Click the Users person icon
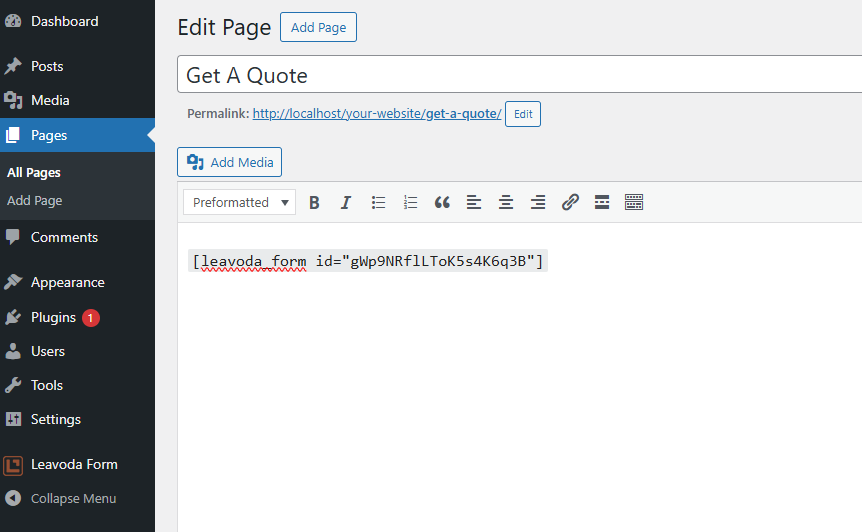The image size is (862, 532). point(13,351)
